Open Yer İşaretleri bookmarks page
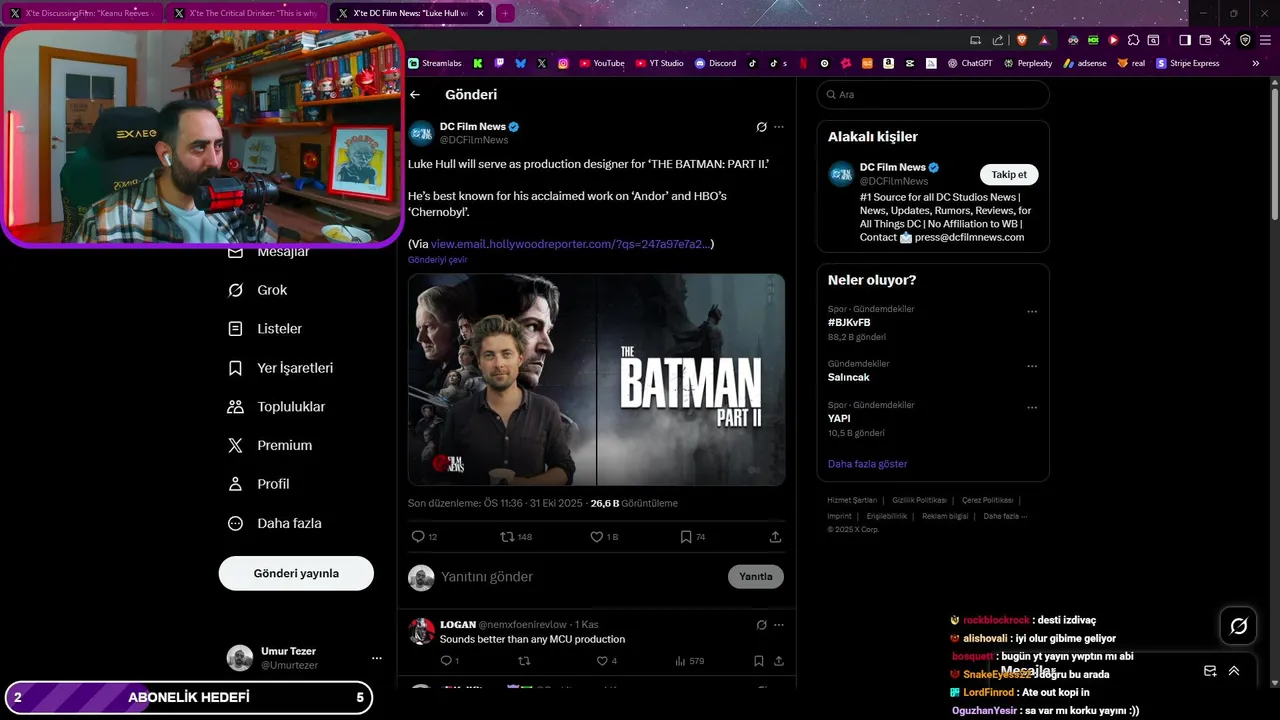 (x=281, y=368)
